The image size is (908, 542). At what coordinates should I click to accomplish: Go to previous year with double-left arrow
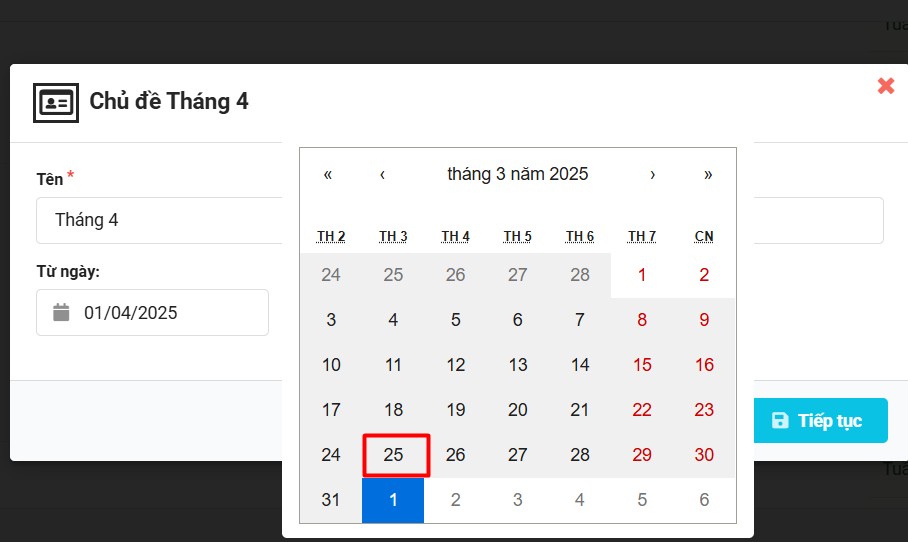coord(328,174)
